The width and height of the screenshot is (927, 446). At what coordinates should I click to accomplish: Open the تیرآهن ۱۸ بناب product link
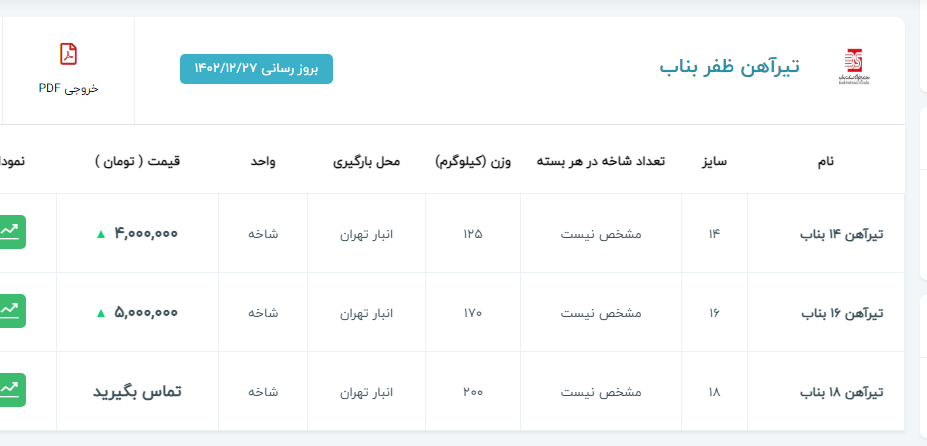tap(842, 392)
